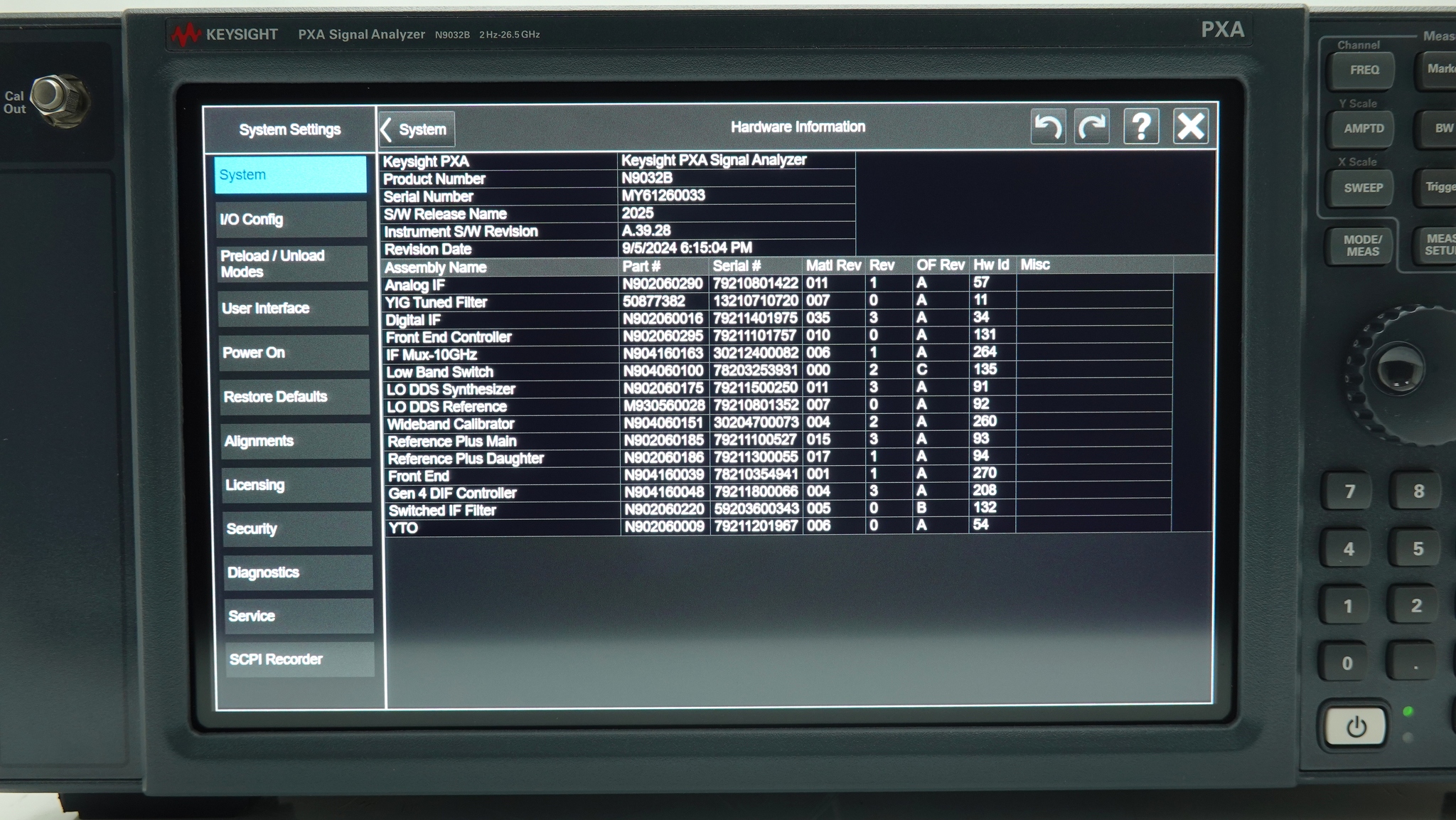Open the I/O Config tab
The height and width of the screenshot is (820, 1456).
coord(291,219)
